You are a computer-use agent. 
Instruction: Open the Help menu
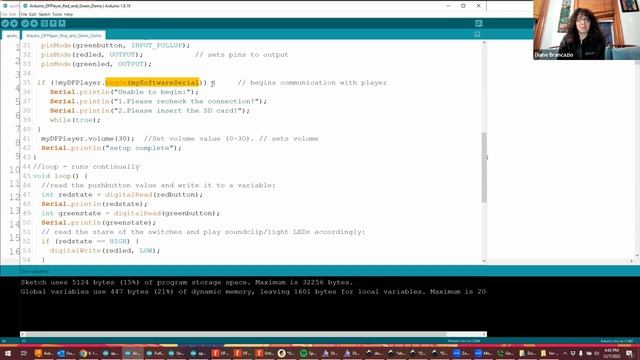[x=68, y=14]
